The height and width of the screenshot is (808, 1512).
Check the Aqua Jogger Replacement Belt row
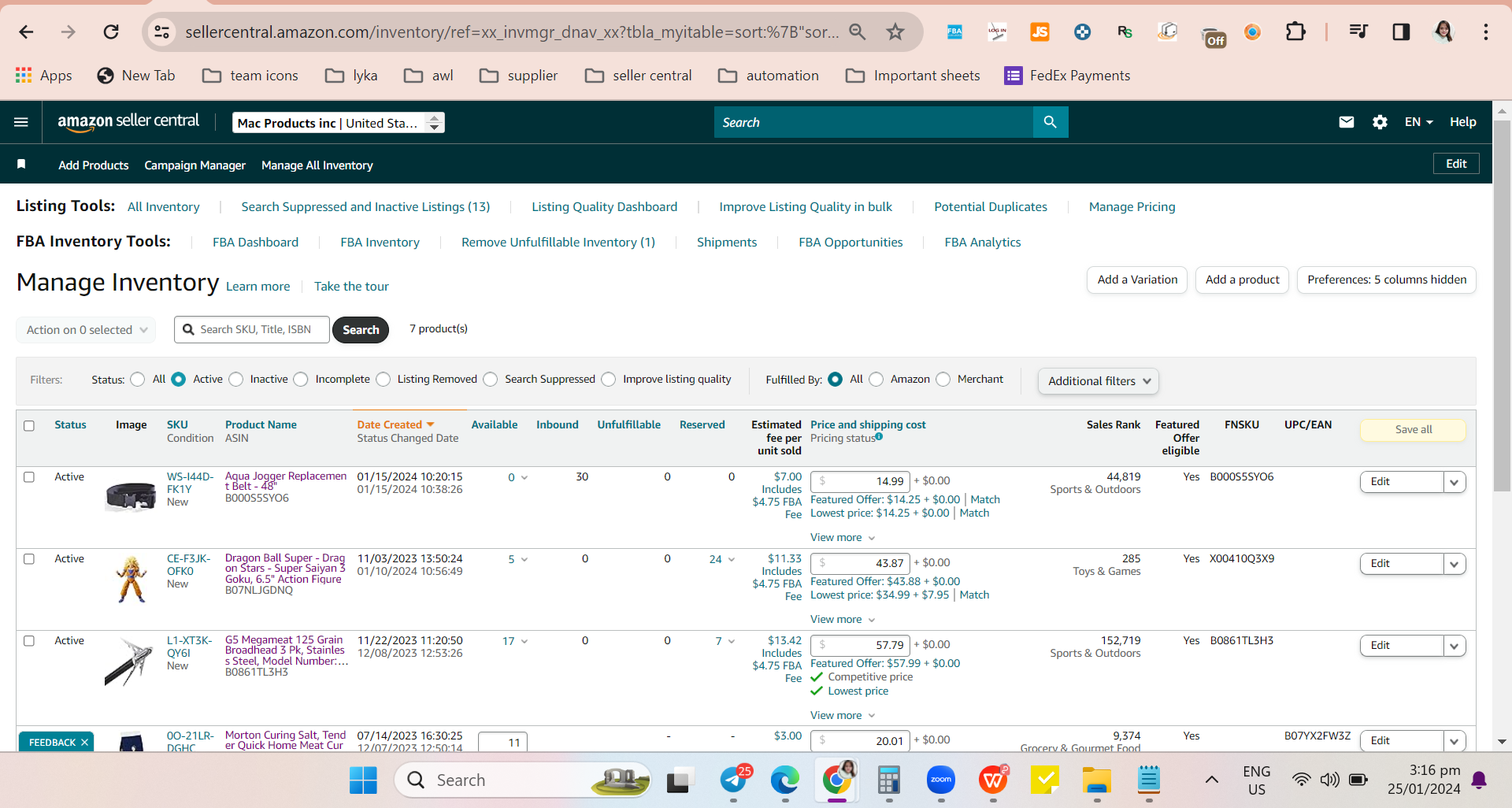[29, 477]
